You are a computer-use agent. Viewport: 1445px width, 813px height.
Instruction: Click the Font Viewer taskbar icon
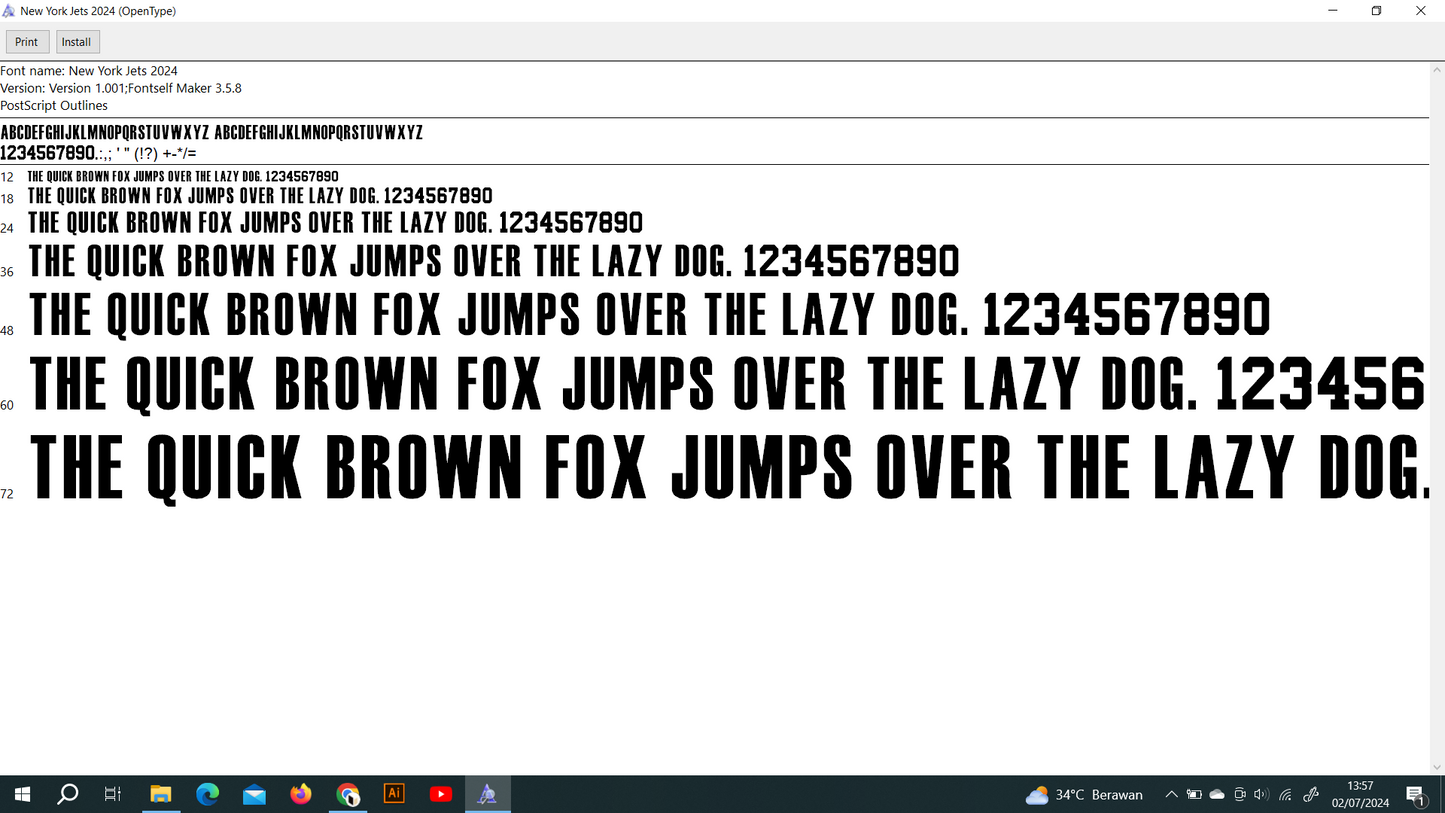click(487, 794)
